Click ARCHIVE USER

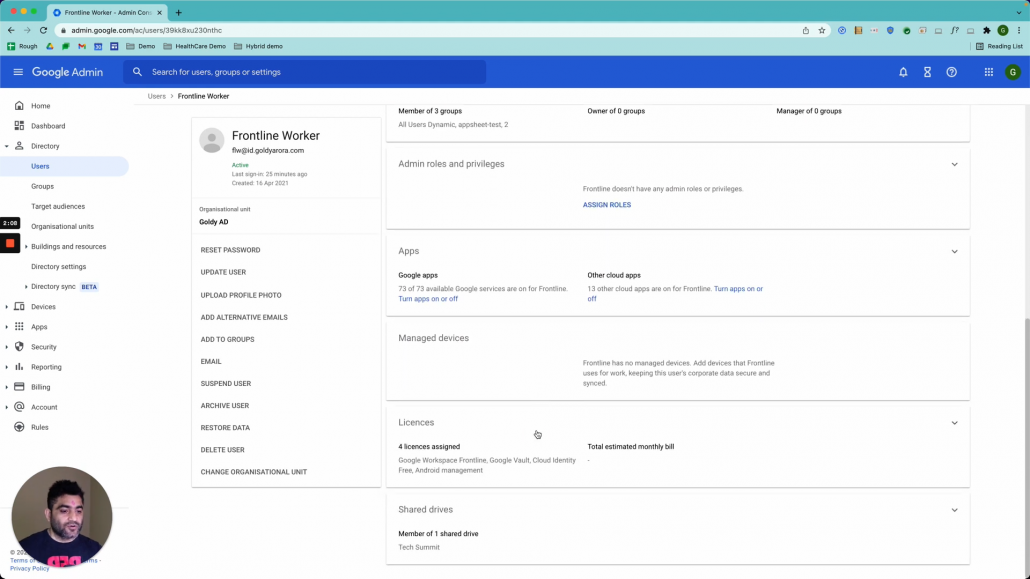[x=225, y=405]
